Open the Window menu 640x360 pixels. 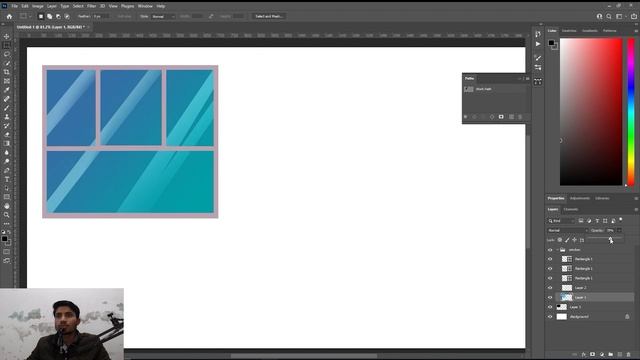(145, 6)
